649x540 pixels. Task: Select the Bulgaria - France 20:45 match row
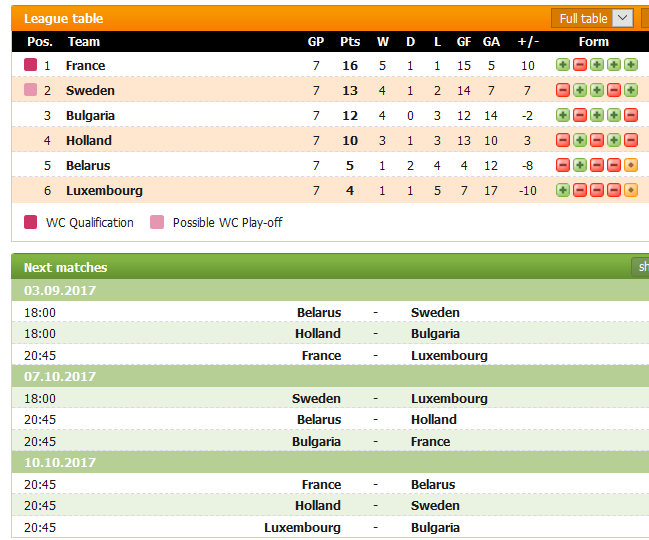330,442
